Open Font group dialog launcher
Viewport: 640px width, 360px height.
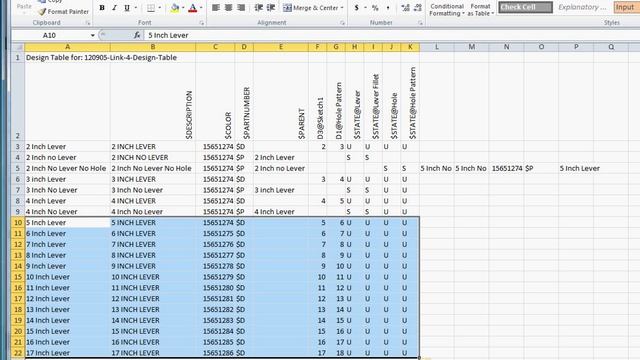coord(202,23)
